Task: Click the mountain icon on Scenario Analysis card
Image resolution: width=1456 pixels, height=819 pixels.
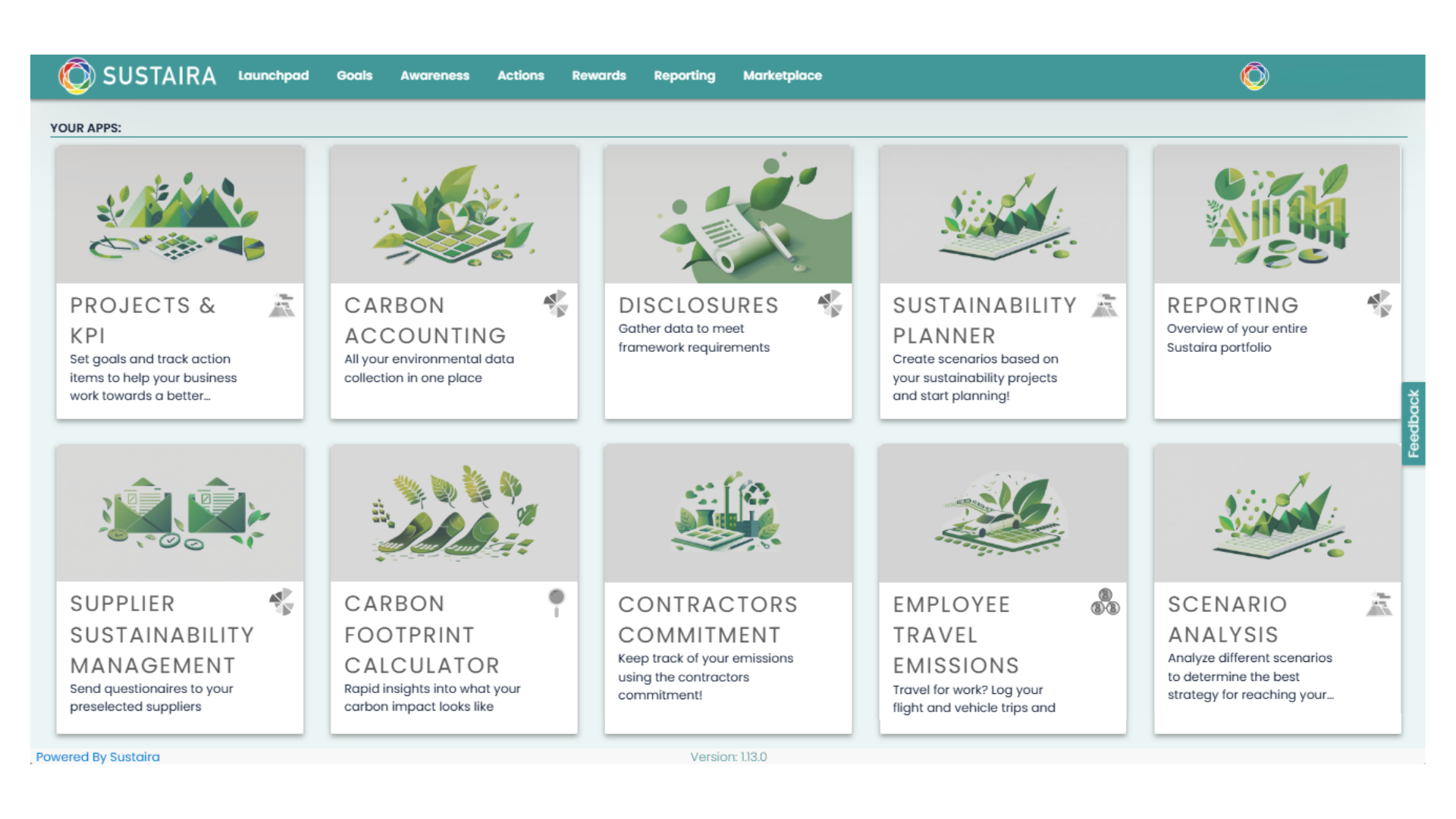Action: [1379, 604]
